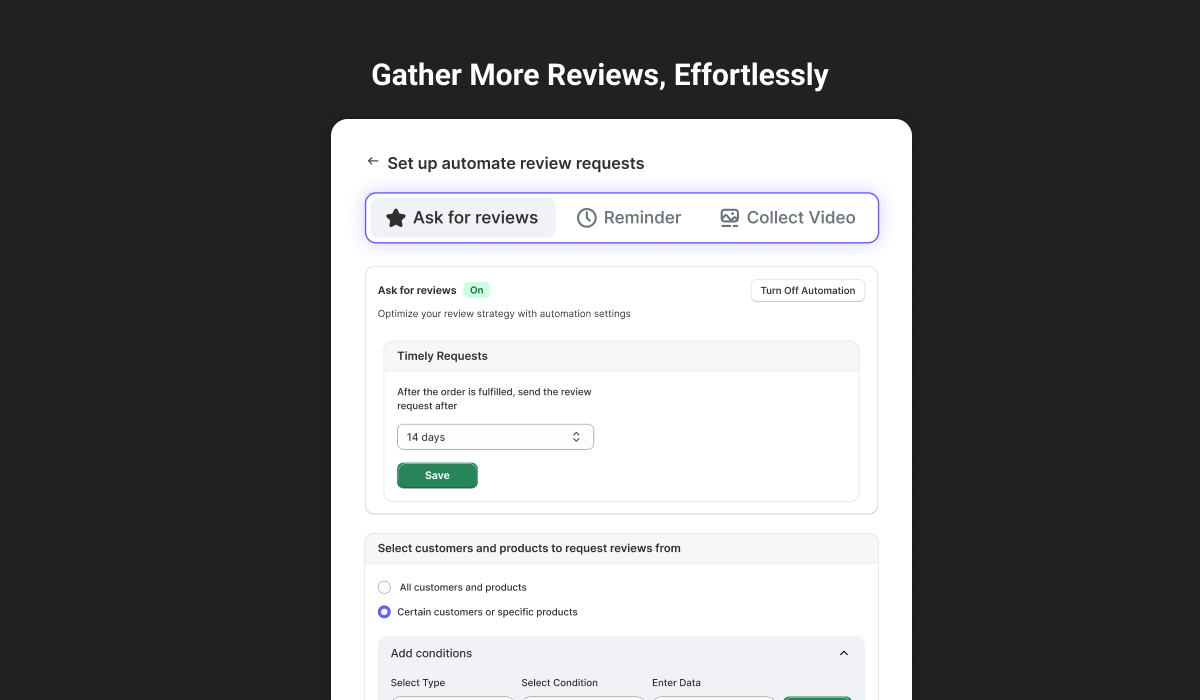Screen dimensions: 1200x700
Task: Click the up-down arrows in the 14 days selector
Action: [576, 437]
